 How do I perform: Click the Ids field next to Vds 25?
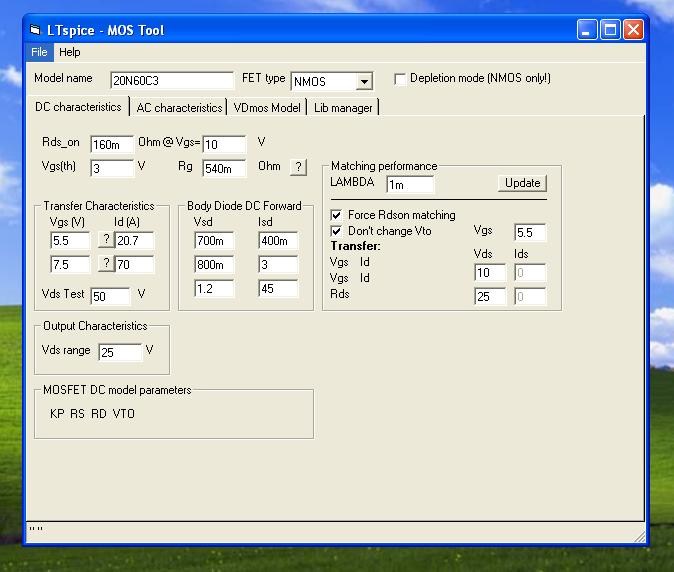click(530, 296)
